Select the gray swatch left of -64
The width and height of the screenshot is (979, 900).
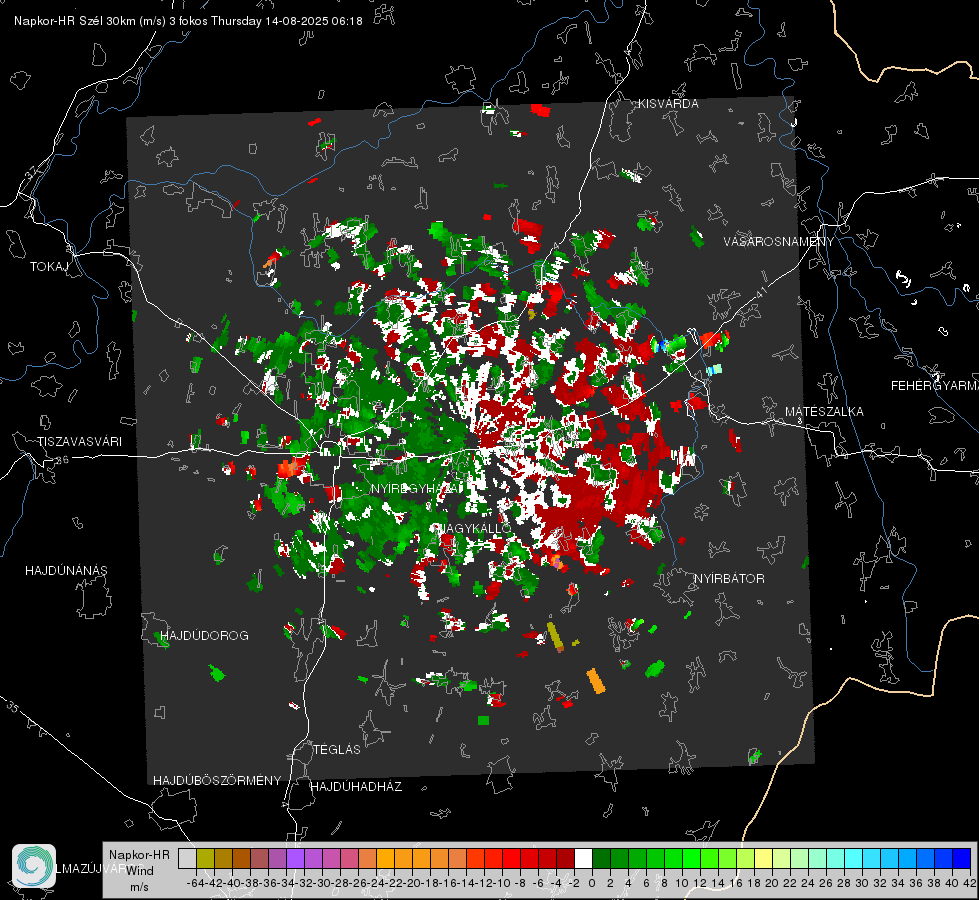[x=187, y=858]
